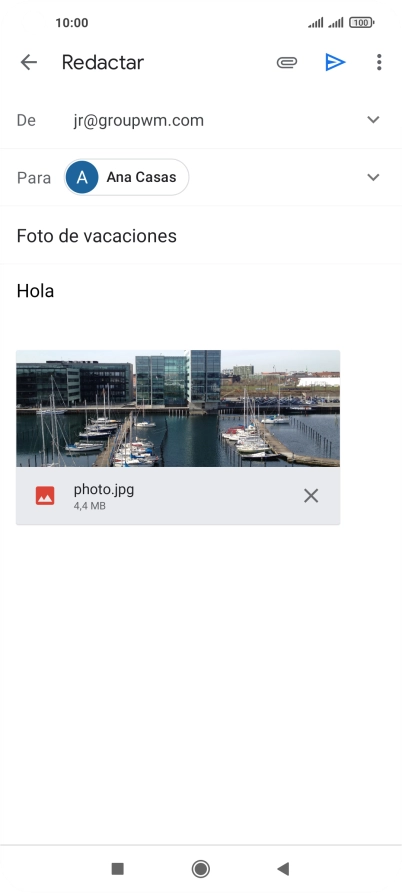The image size is (402, 893).
Task: Tap the back arrow to leave Redactar
Action: tap(28, 62)
